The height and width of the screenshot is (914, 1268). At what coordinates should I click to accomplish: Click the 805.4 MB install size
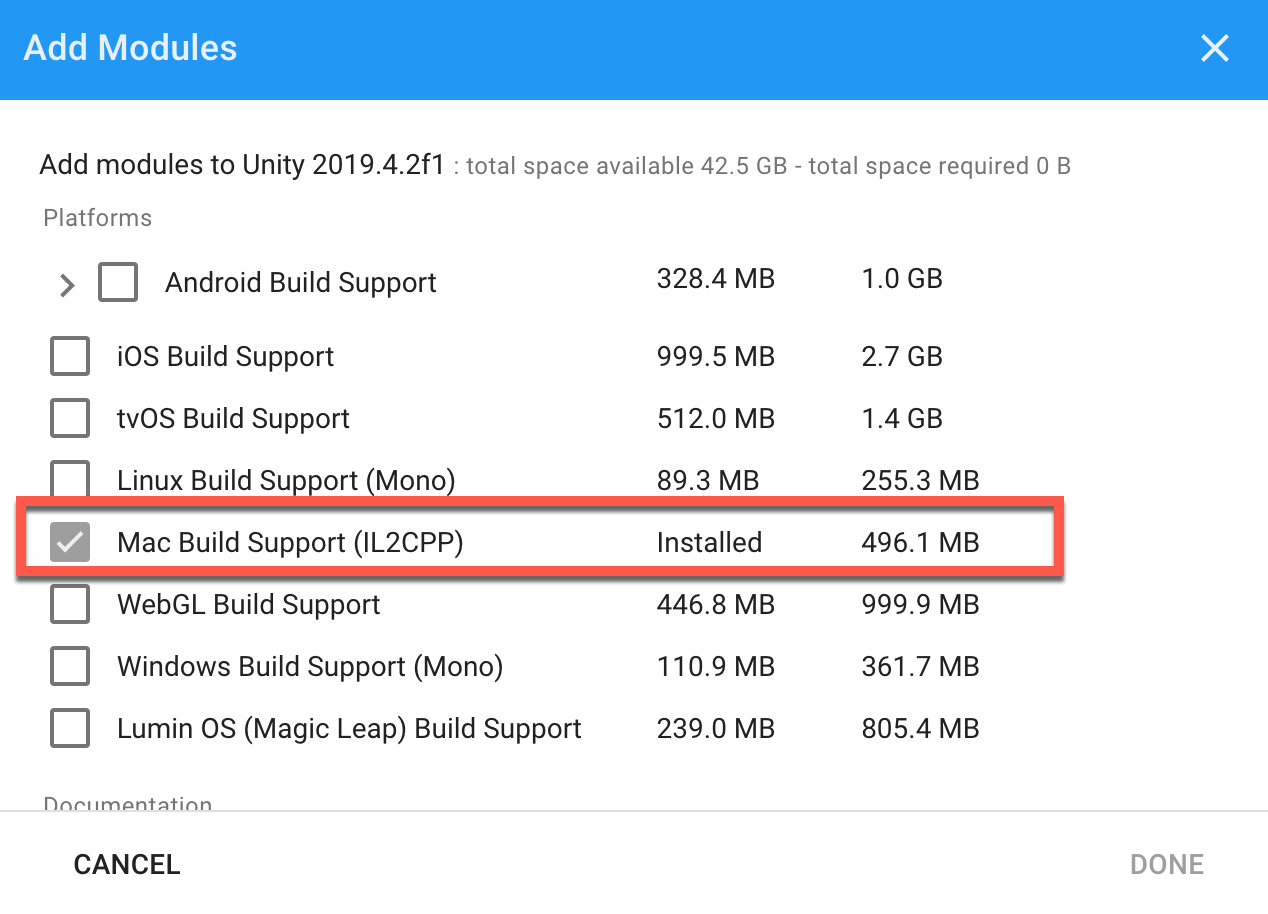point(920,729)
